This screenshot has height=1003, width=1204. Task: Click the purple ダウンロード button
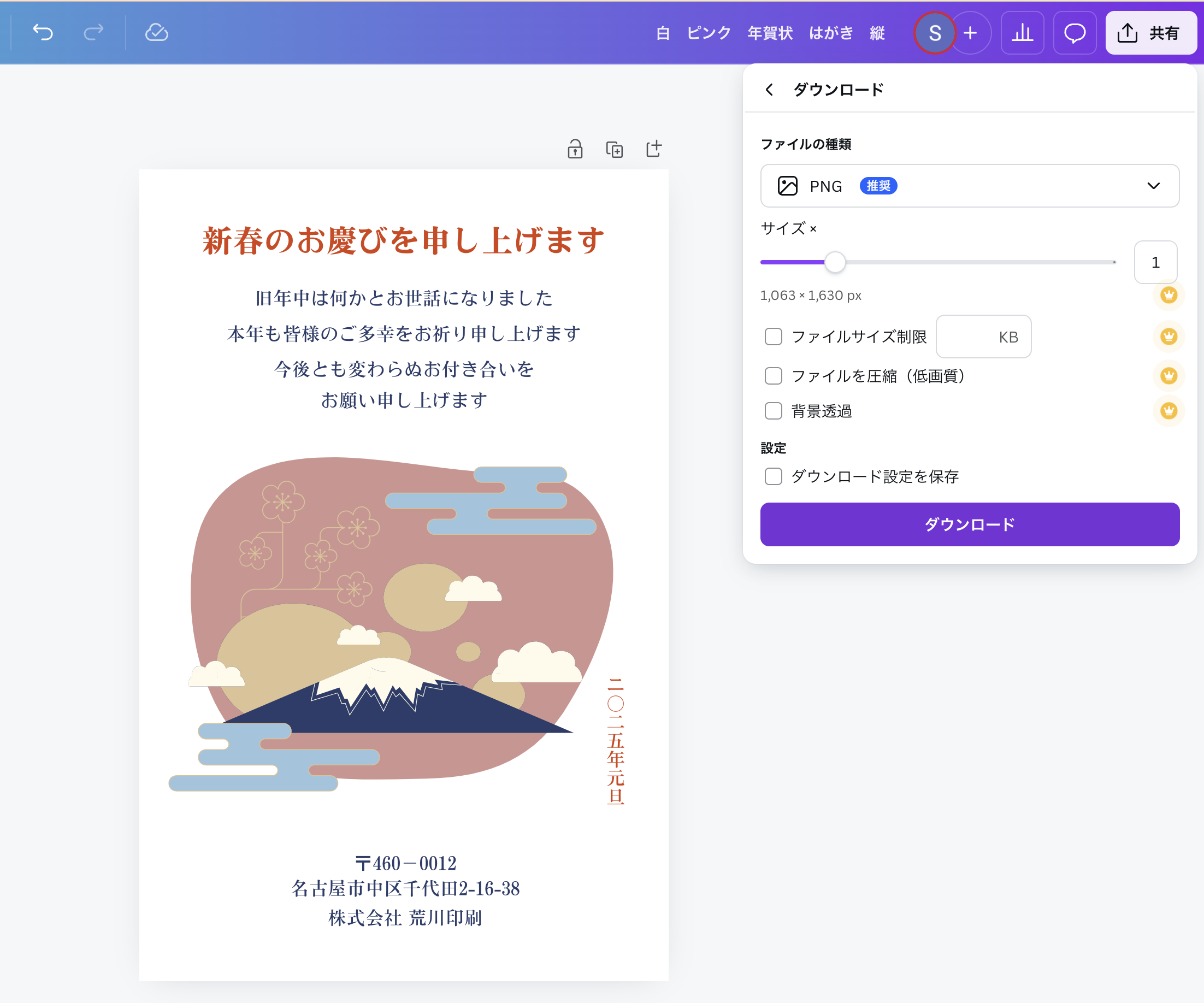point(969,524)
